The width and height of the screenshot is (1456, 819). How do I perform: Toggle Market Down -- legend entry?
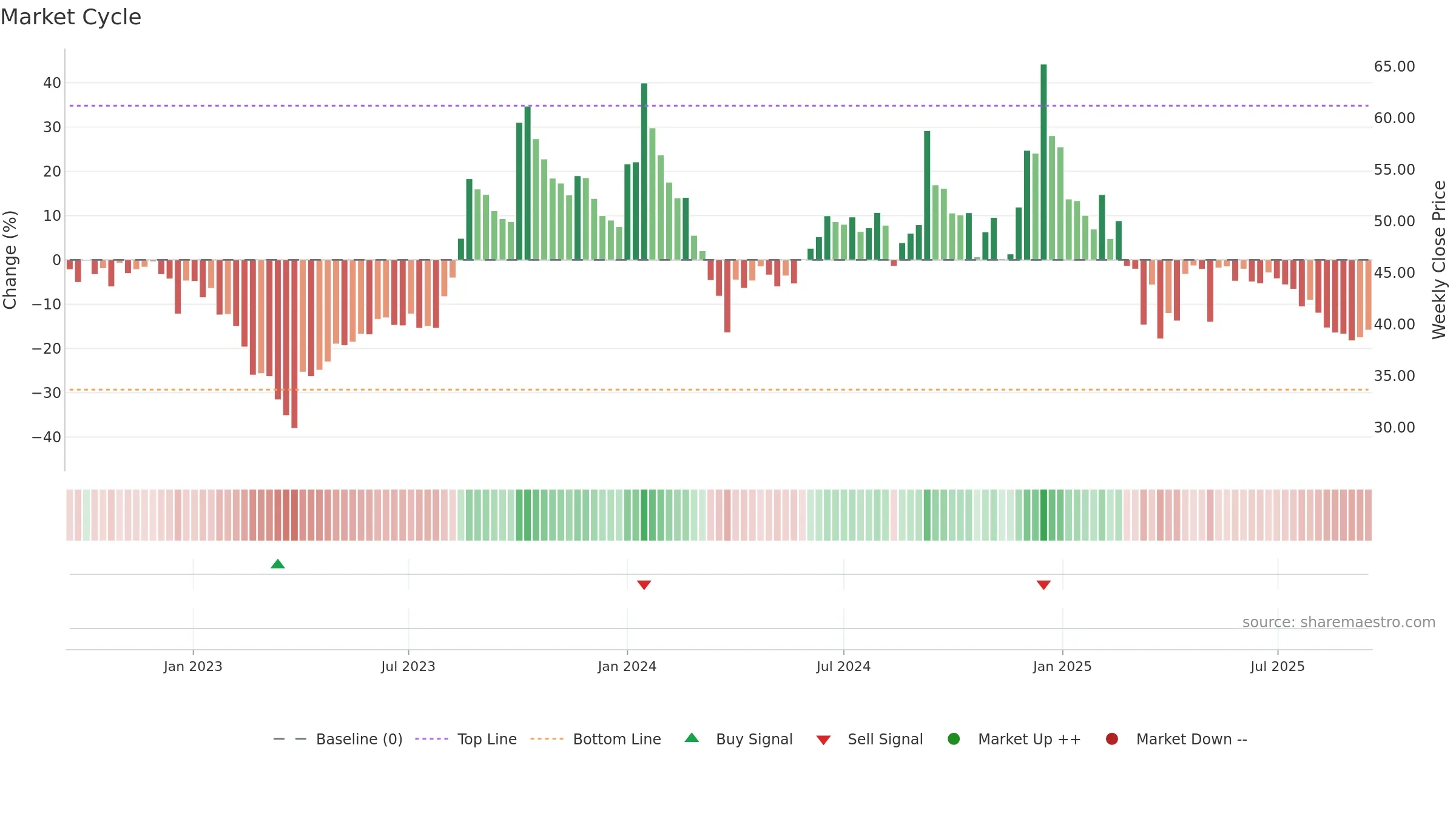[1176, 739]
